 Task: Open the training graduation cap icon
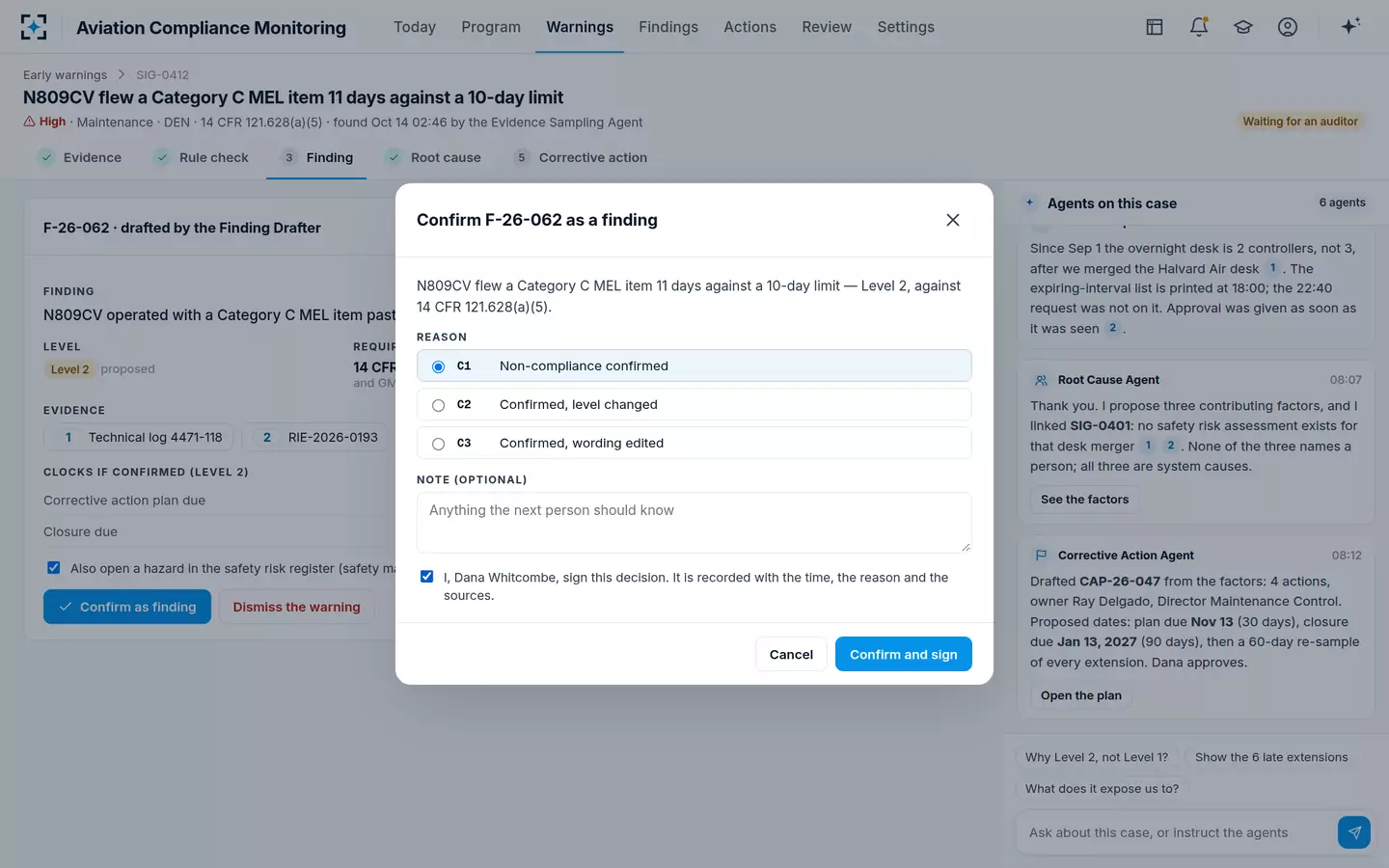pyautogui.click(x=1243, y=27)
